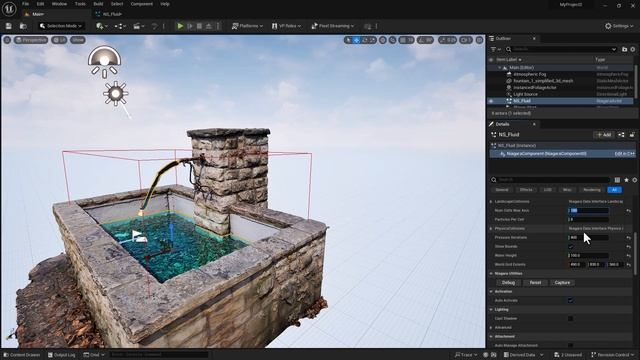
Task: Select the General filter in Details
Action: pyautogui.click(x=502, y=190)
